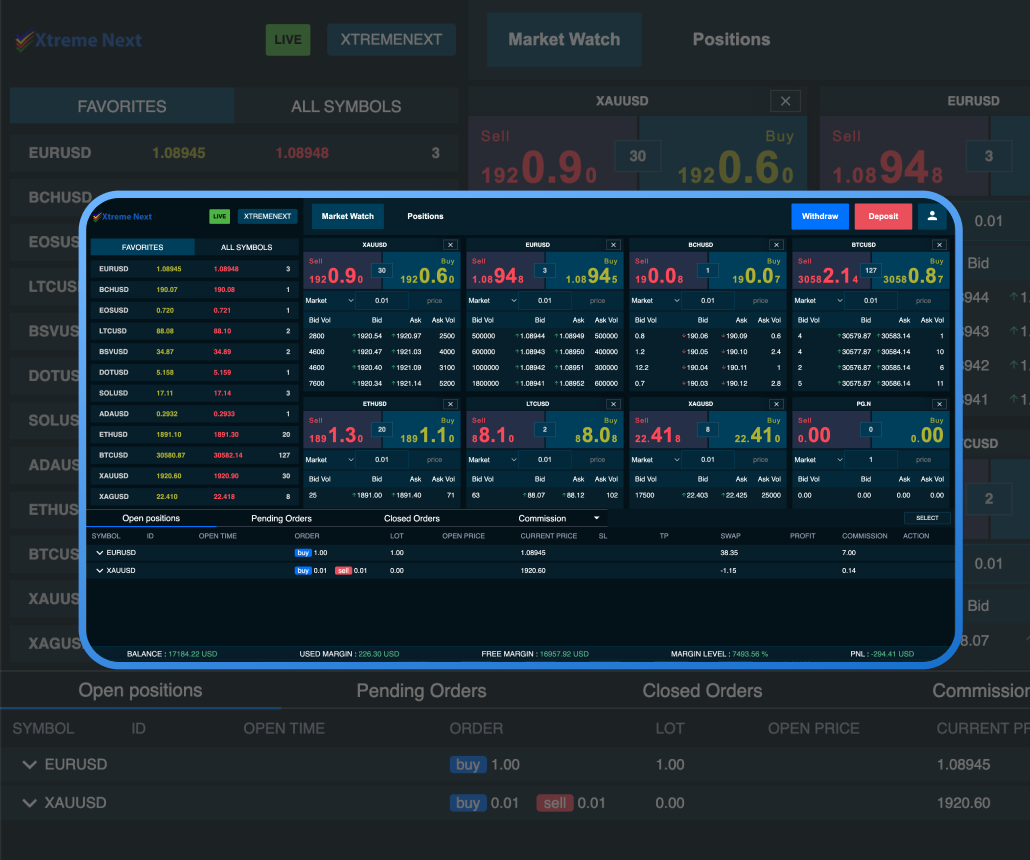Click the SELECT button above the positions table

pyautogui.click(x=927, y=518)
